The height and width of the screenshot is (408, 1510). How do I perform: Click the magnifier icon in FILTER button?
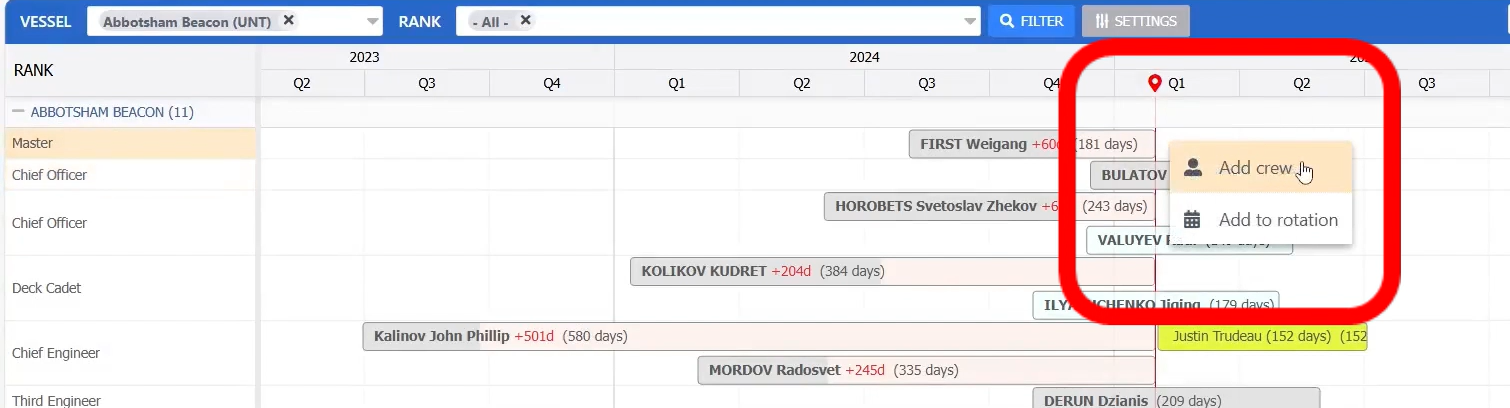coord(1007,21)
